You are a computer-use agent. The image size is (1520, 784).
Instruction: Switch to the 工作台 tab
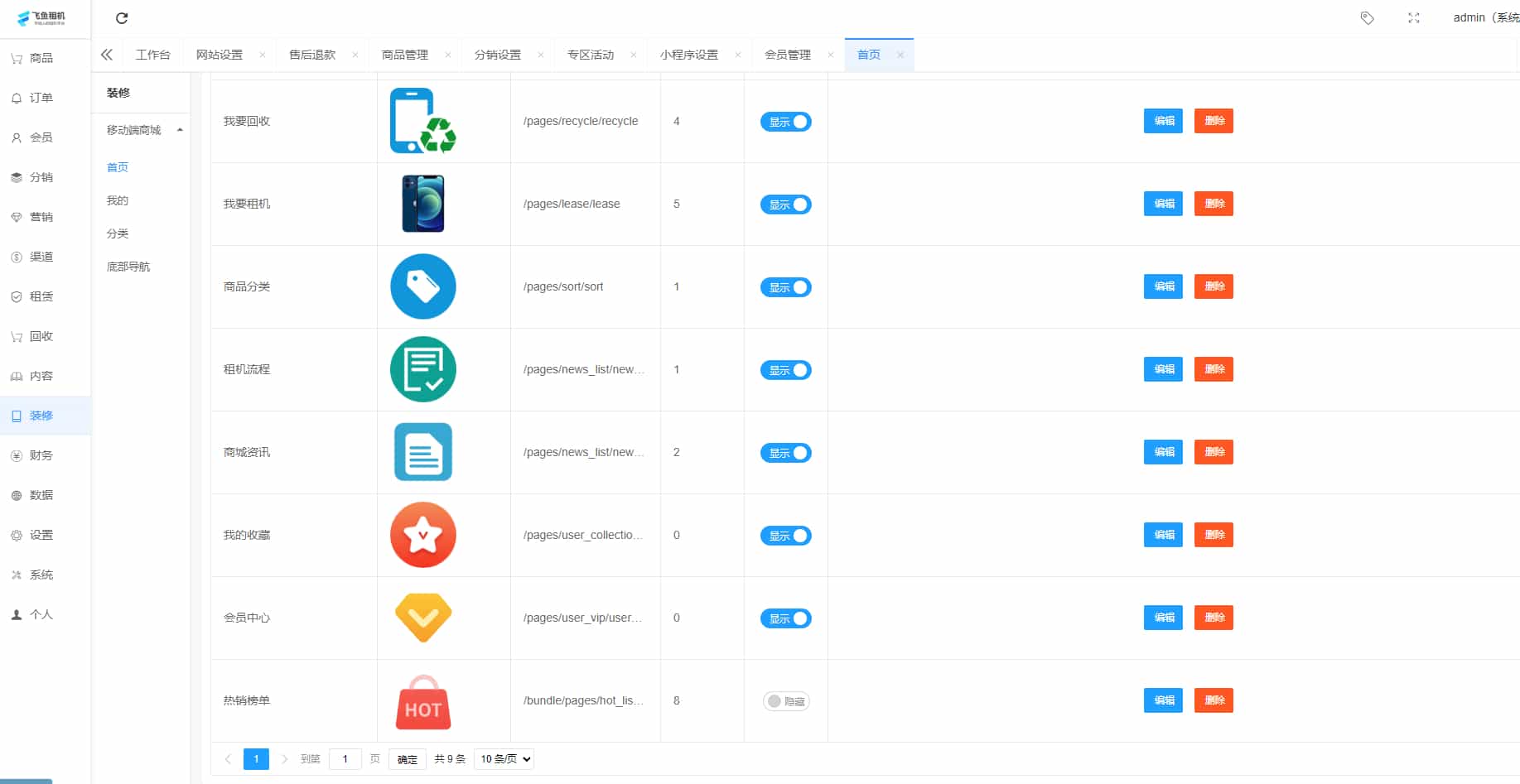coord(153,54)
